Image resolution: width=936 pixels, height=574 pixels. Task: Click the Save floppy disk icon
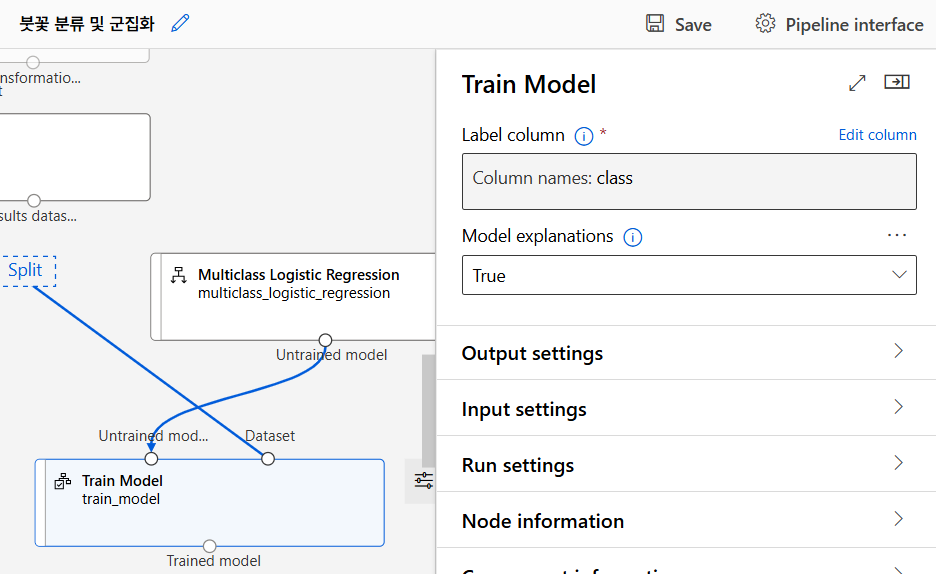click(x=655, y=24)
